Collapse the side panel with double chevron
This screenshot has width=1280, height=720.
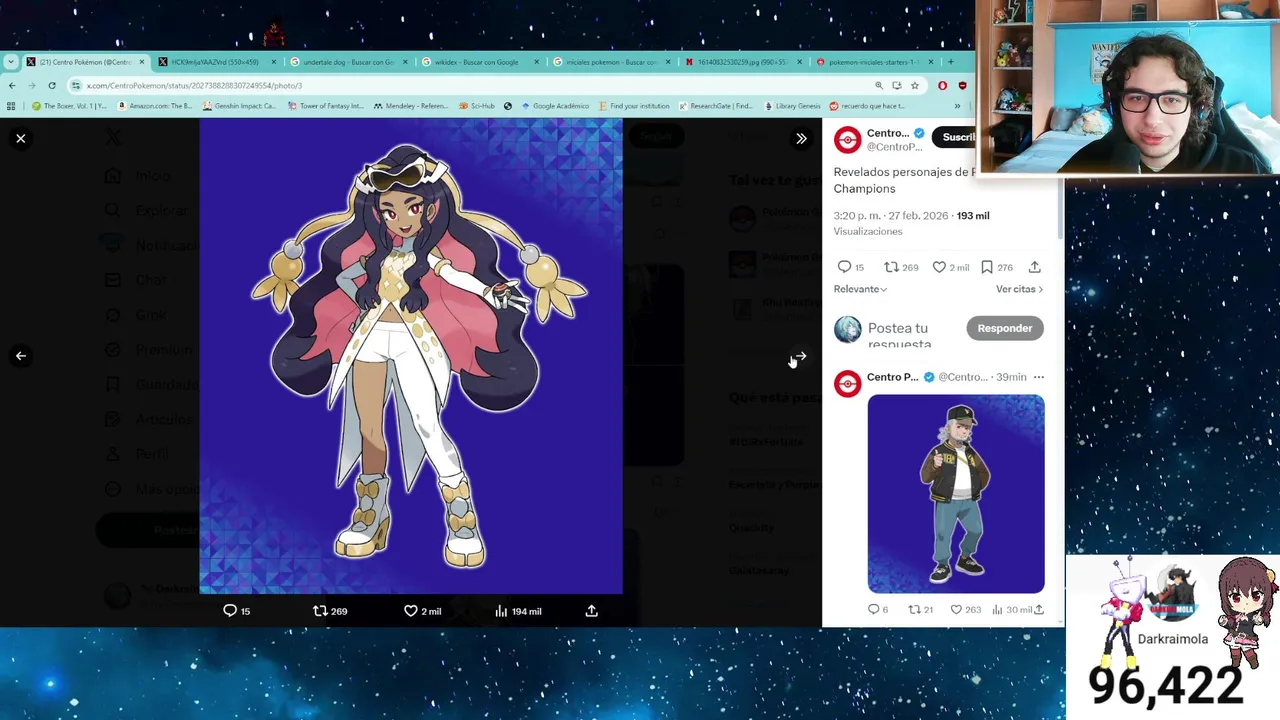tap(801, 139)
